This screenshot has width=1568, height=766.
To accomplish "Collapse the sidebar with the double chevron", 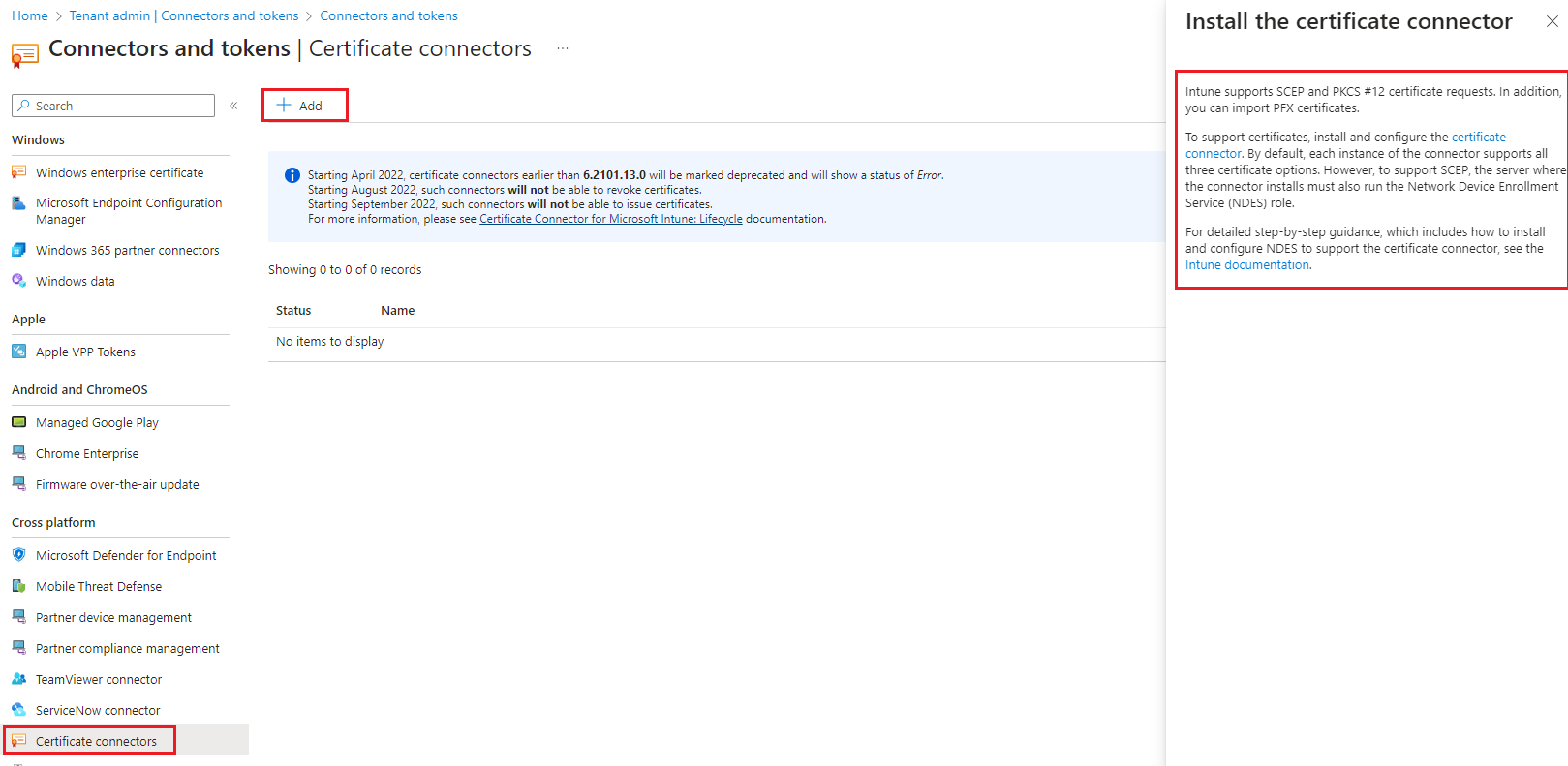I will 233,106.
